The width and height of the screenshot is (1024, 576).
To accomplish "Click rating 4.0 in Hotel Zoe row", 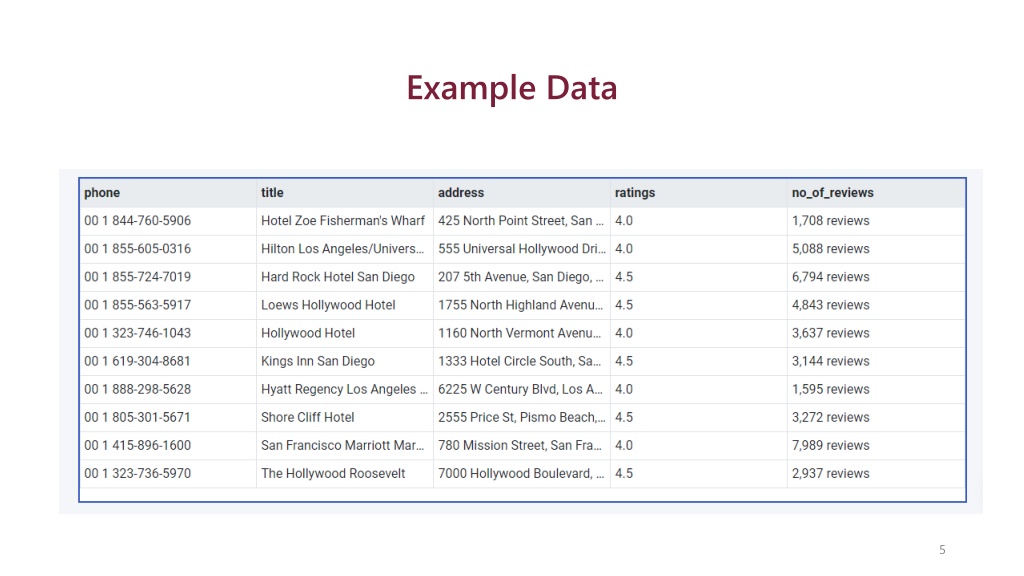I will (624, 221).
